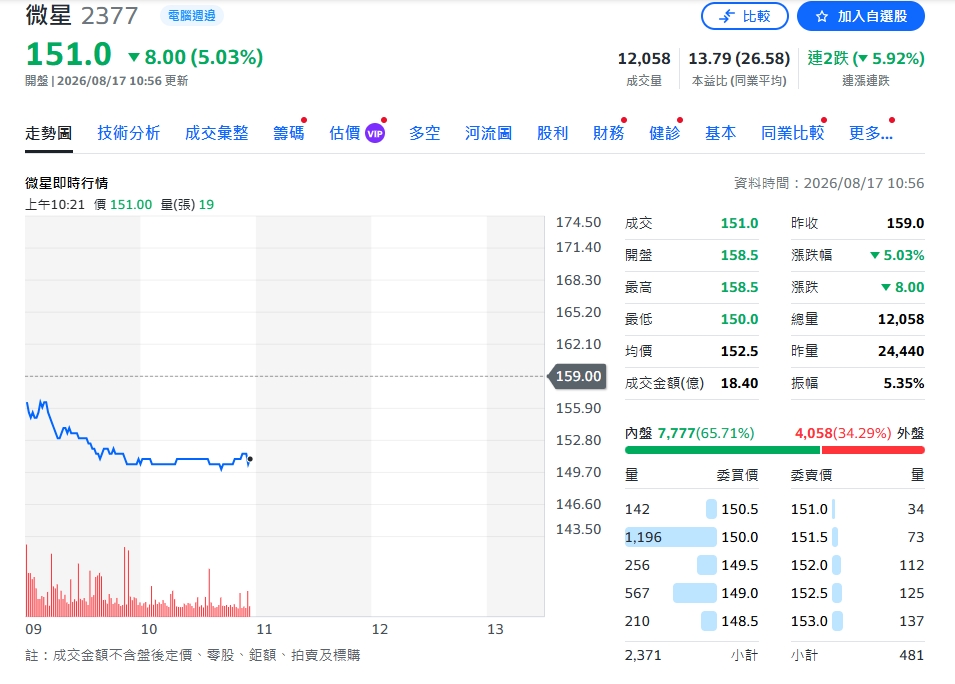955x684 pixels.
Task: Click the 10 hour label on chart axis
Action: click(x=149, y=629)
